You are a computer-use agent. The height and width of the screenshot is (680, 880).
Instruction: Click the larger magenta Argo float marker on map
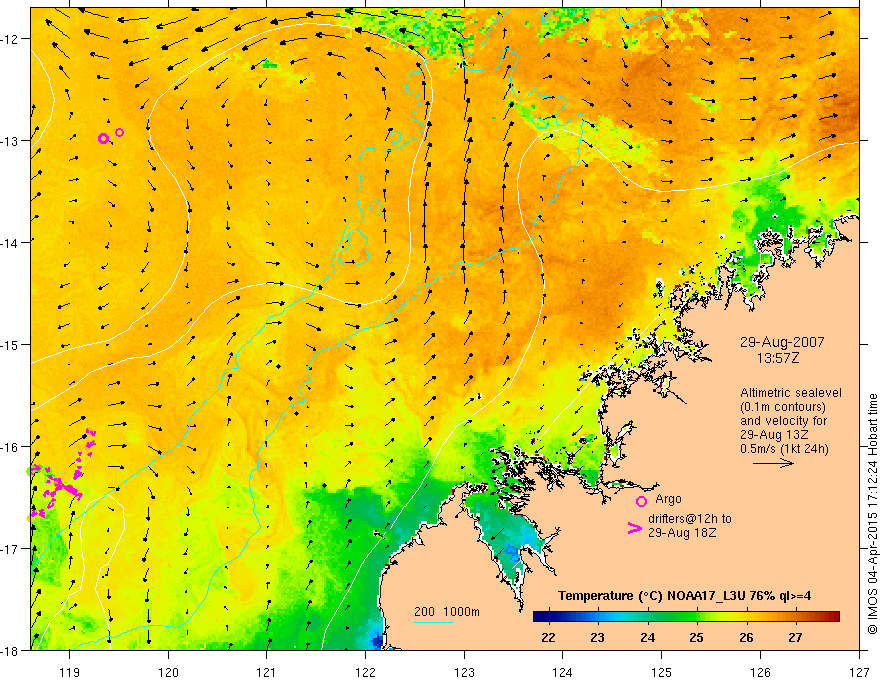click(x=103, y=139)
